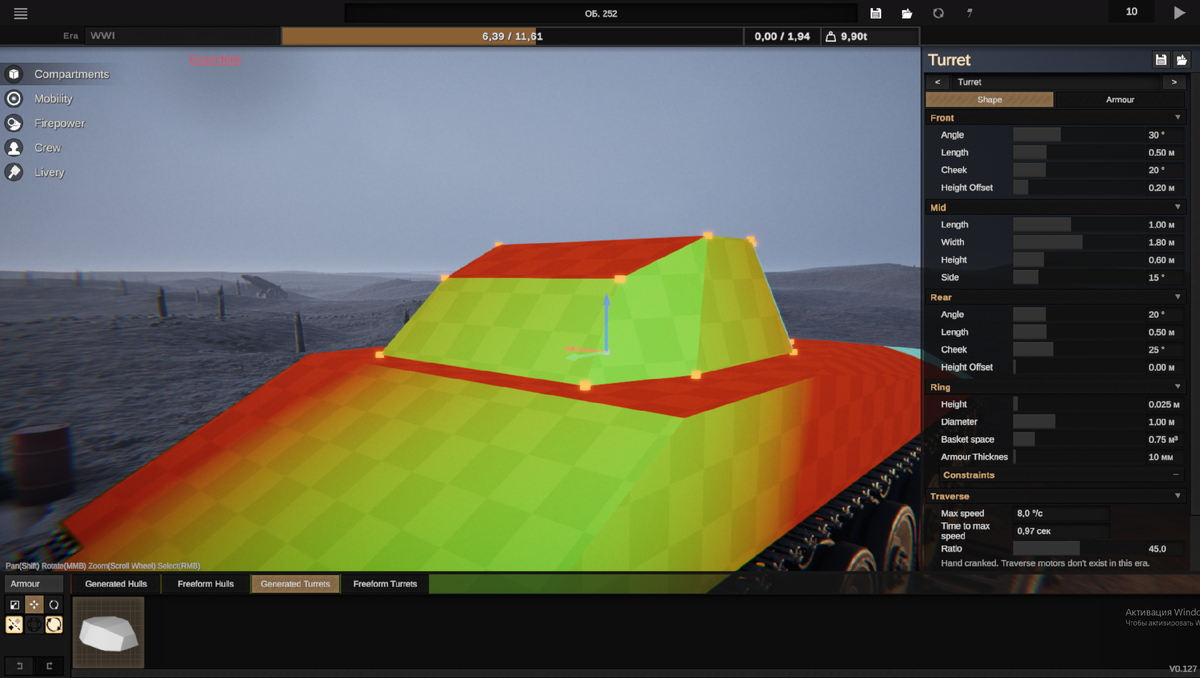Click the circular refresh icon in top bar
1200x678 pixels.
[x=938, y=13]
